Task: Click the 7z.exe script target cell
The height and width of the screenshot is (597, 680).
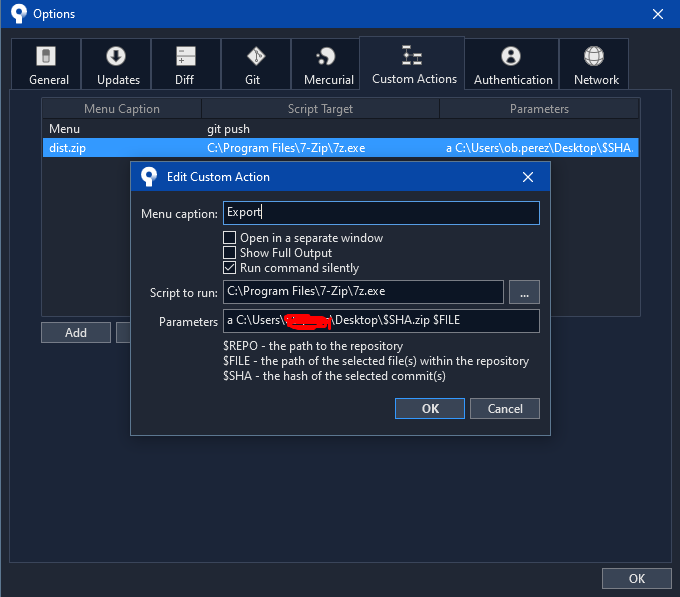Action: 286,148
